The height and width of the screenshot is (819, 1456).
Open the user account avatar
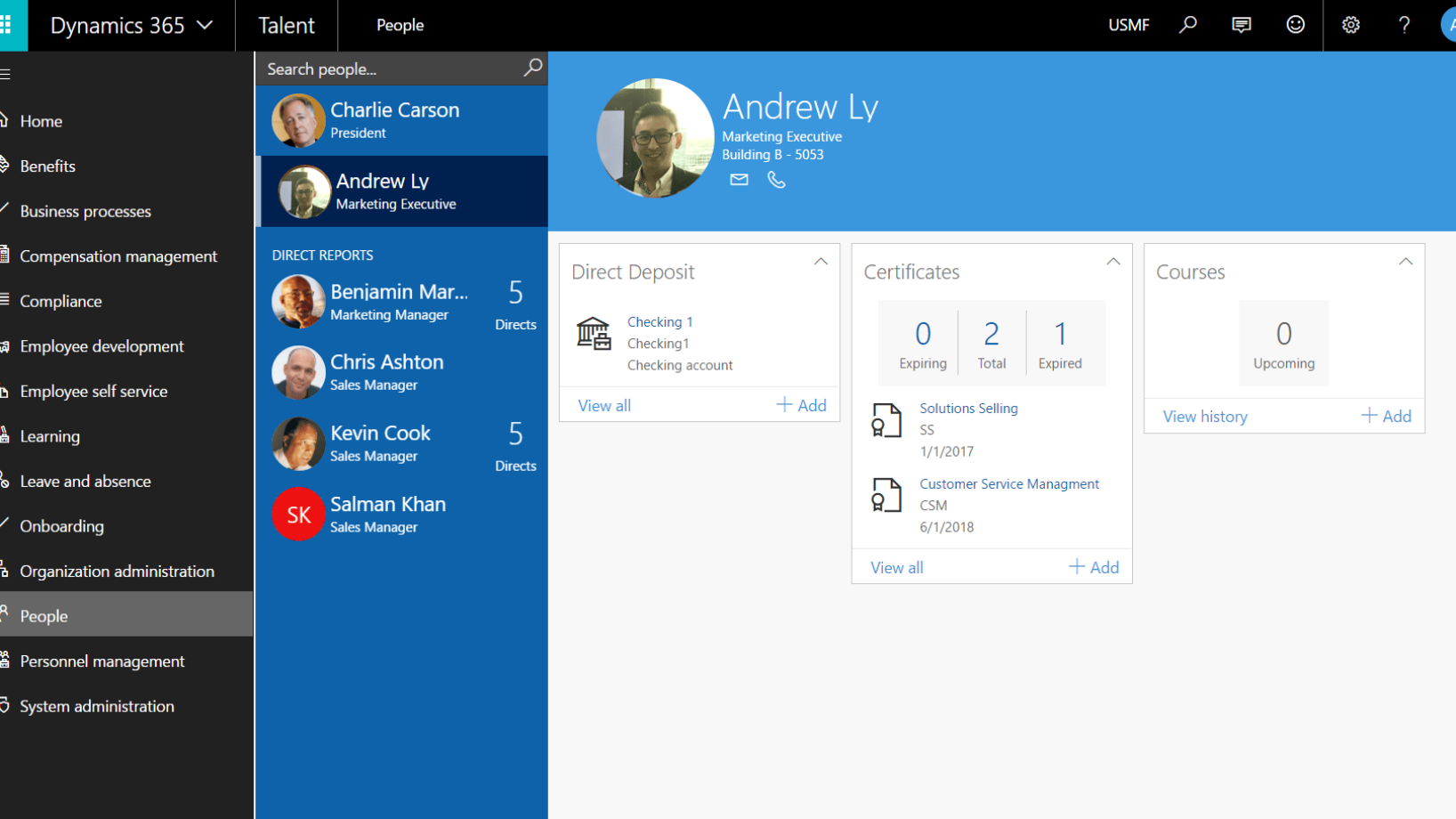[x=1448, y=25]
